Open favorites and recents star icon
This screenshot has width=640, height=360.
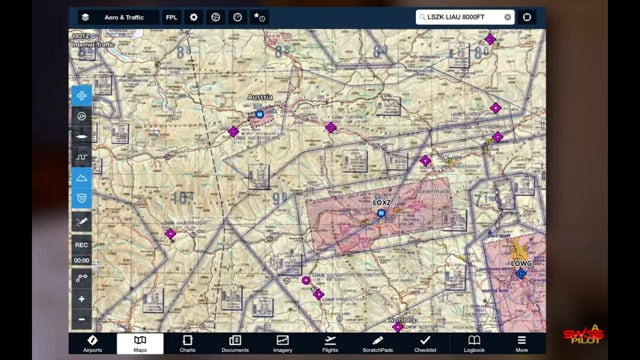coord(259,17)
